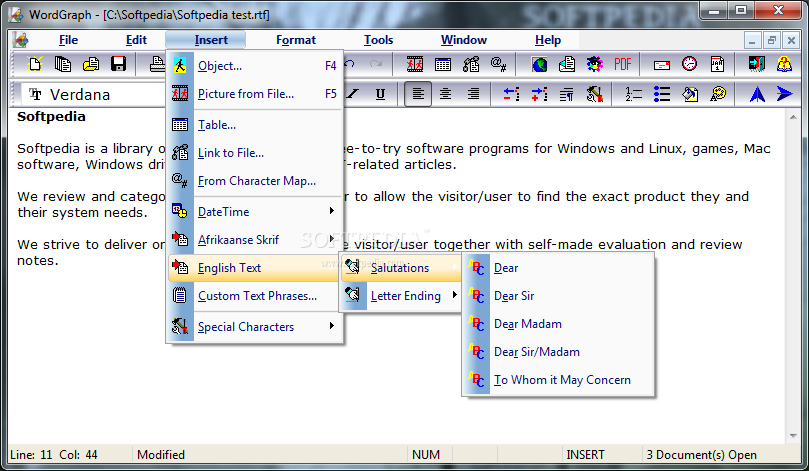Click the scrollbar down arrow
Screen dimensions: 809x471
pos(792,436)
